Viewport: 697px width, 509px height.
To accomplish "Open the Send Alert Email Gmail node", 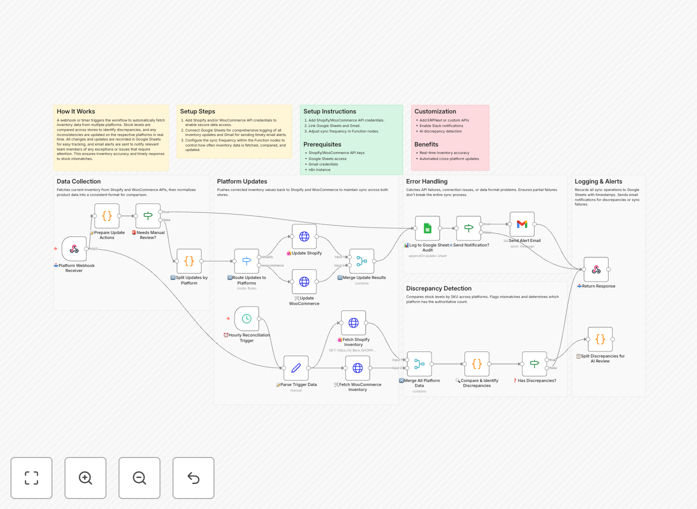I will tap(522, 224).
